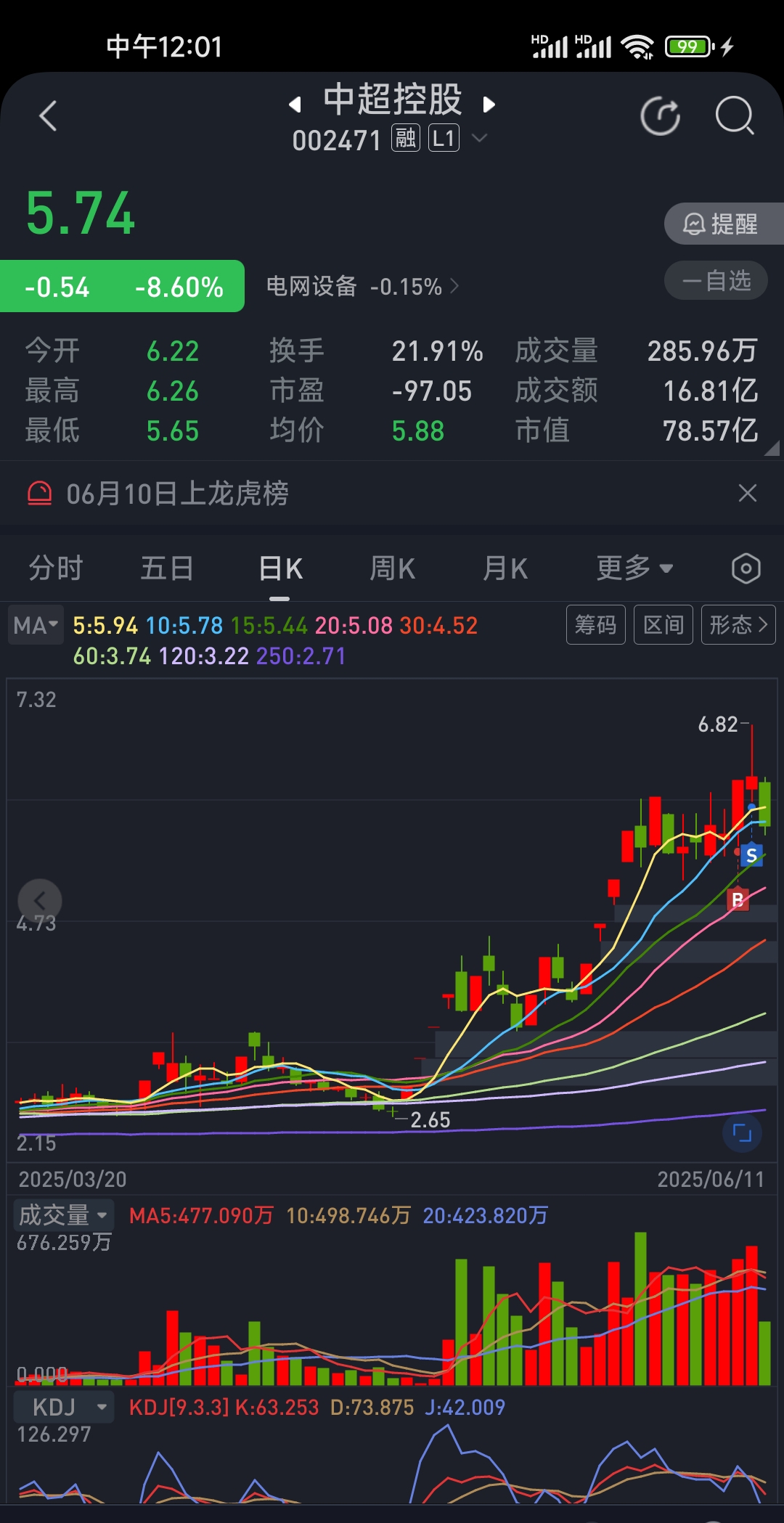Tap the red alarm icon on notice
The width and height of the screenshot is (784, 1523).
click(40, 493)
